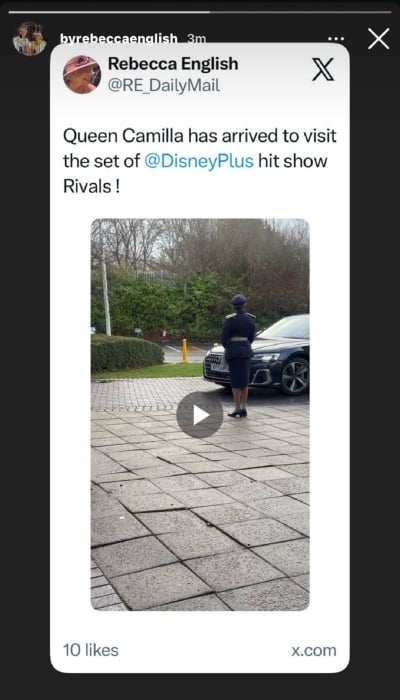Open the three-dots more options menu
The width and height of the screenshot is (400, 700).
[x=336, y=39]
